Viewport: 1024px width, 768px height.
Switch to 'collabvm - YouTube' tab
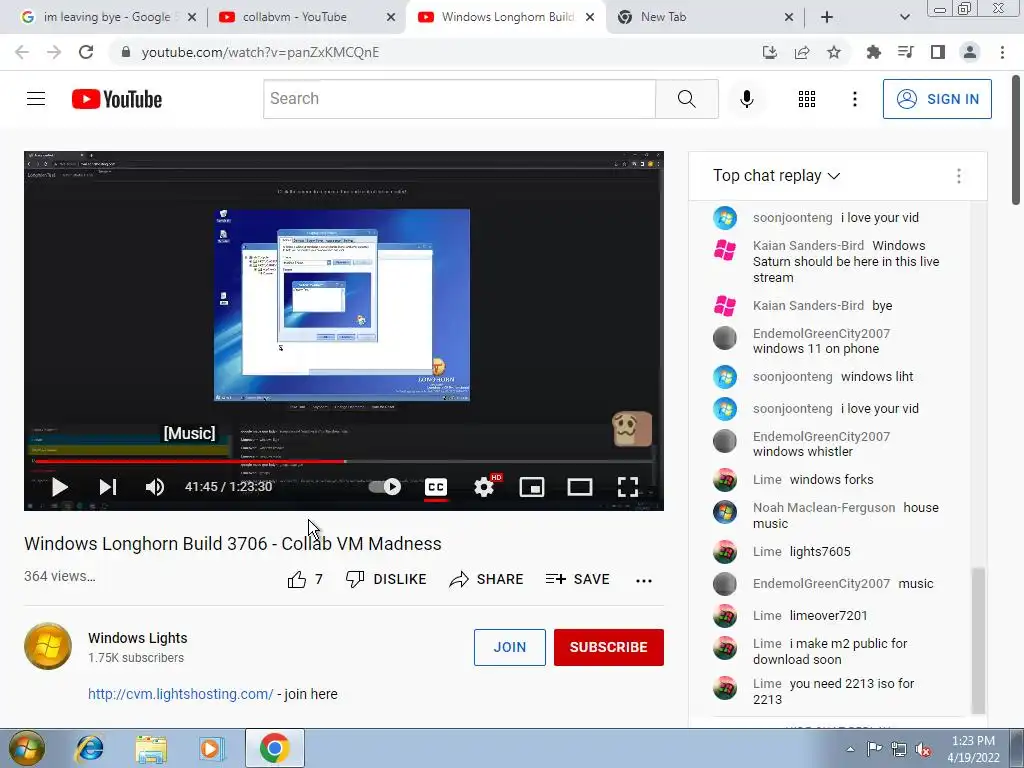click(295, 17)
